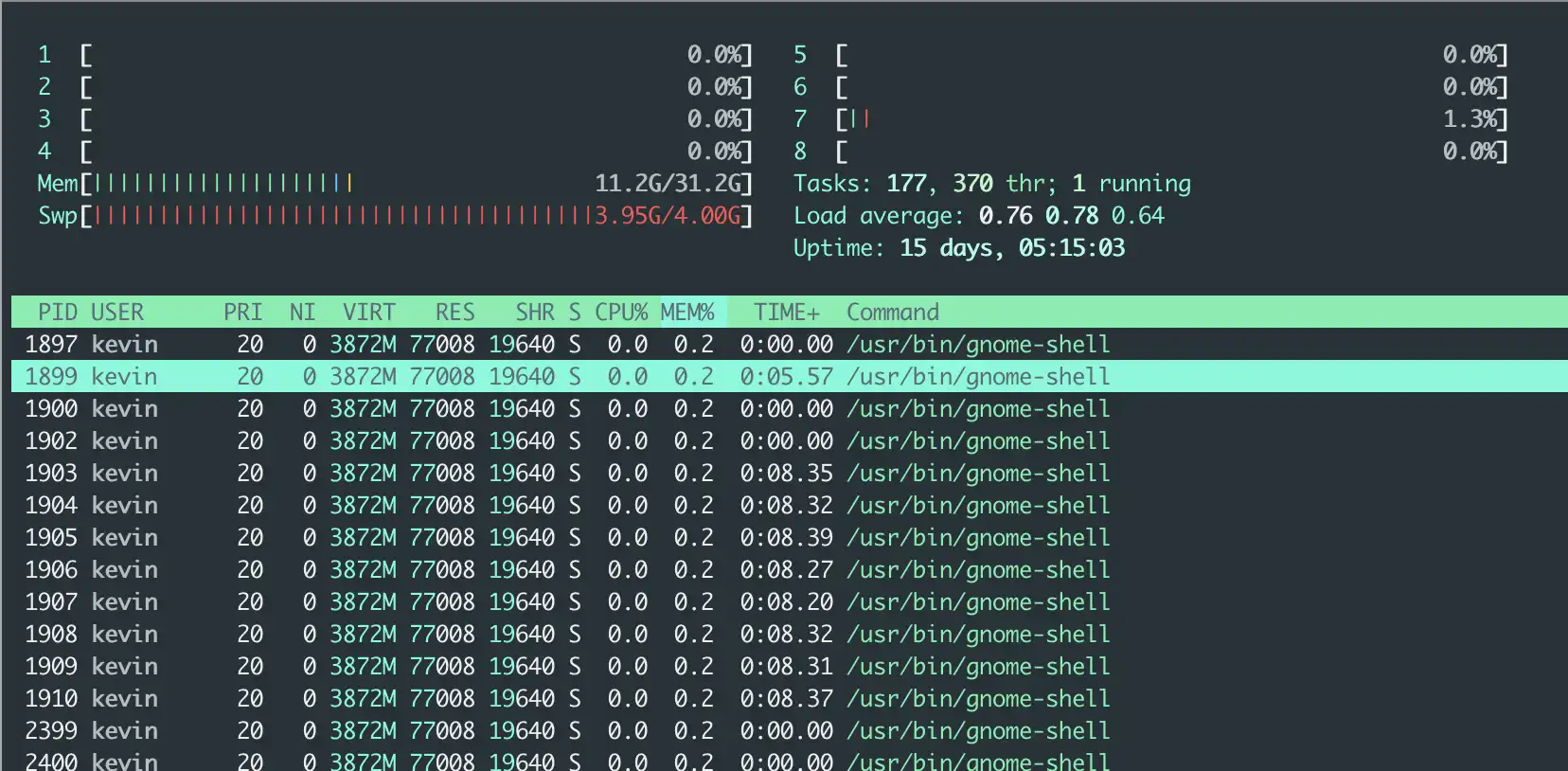Click the gnome-shell command in PID 1897 row
Image resolution: width=1568 pixels, height=771 pixels.
978,345
